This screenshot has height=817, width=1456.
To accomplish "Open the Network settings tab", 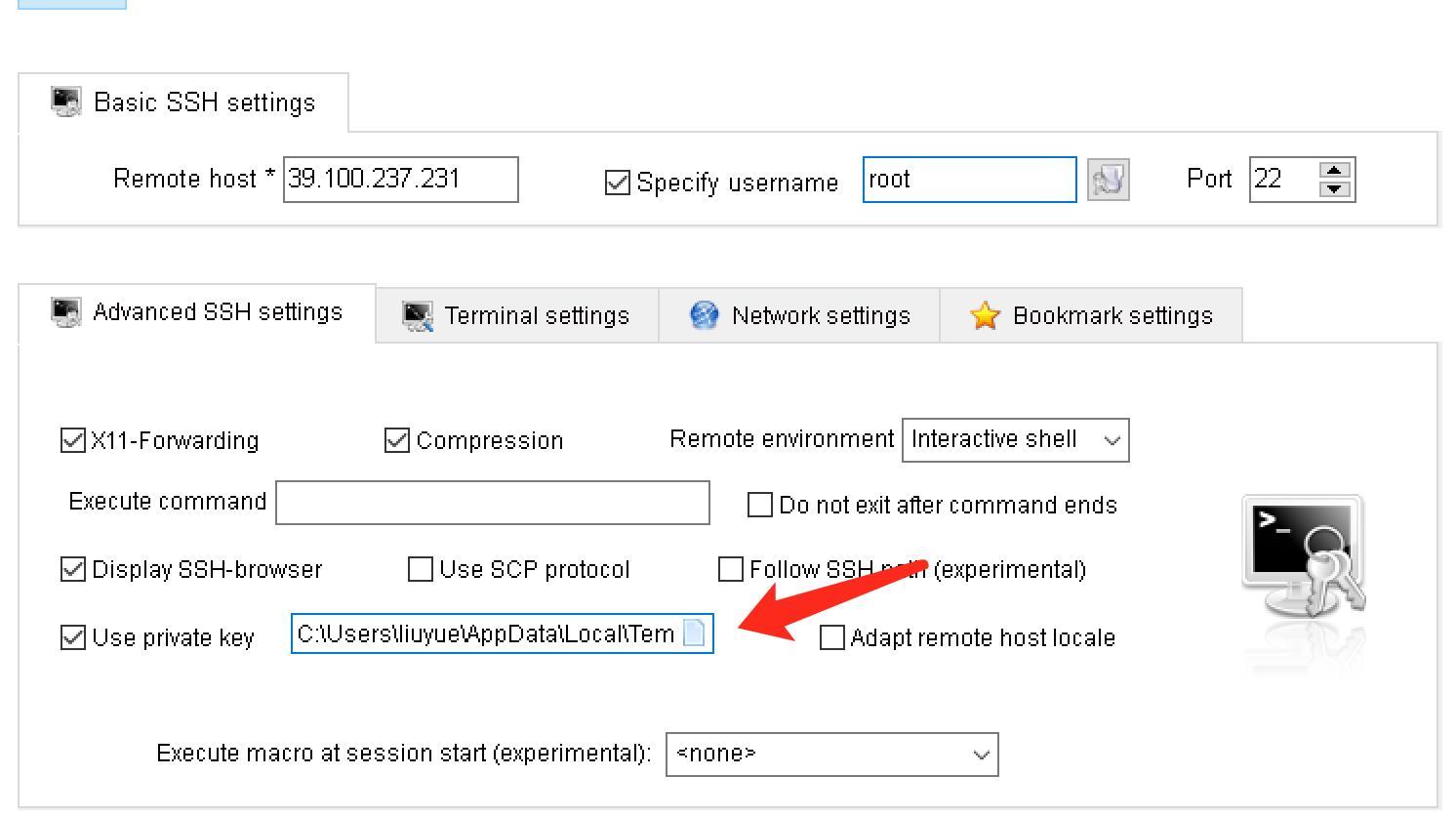I will (799, 315).
